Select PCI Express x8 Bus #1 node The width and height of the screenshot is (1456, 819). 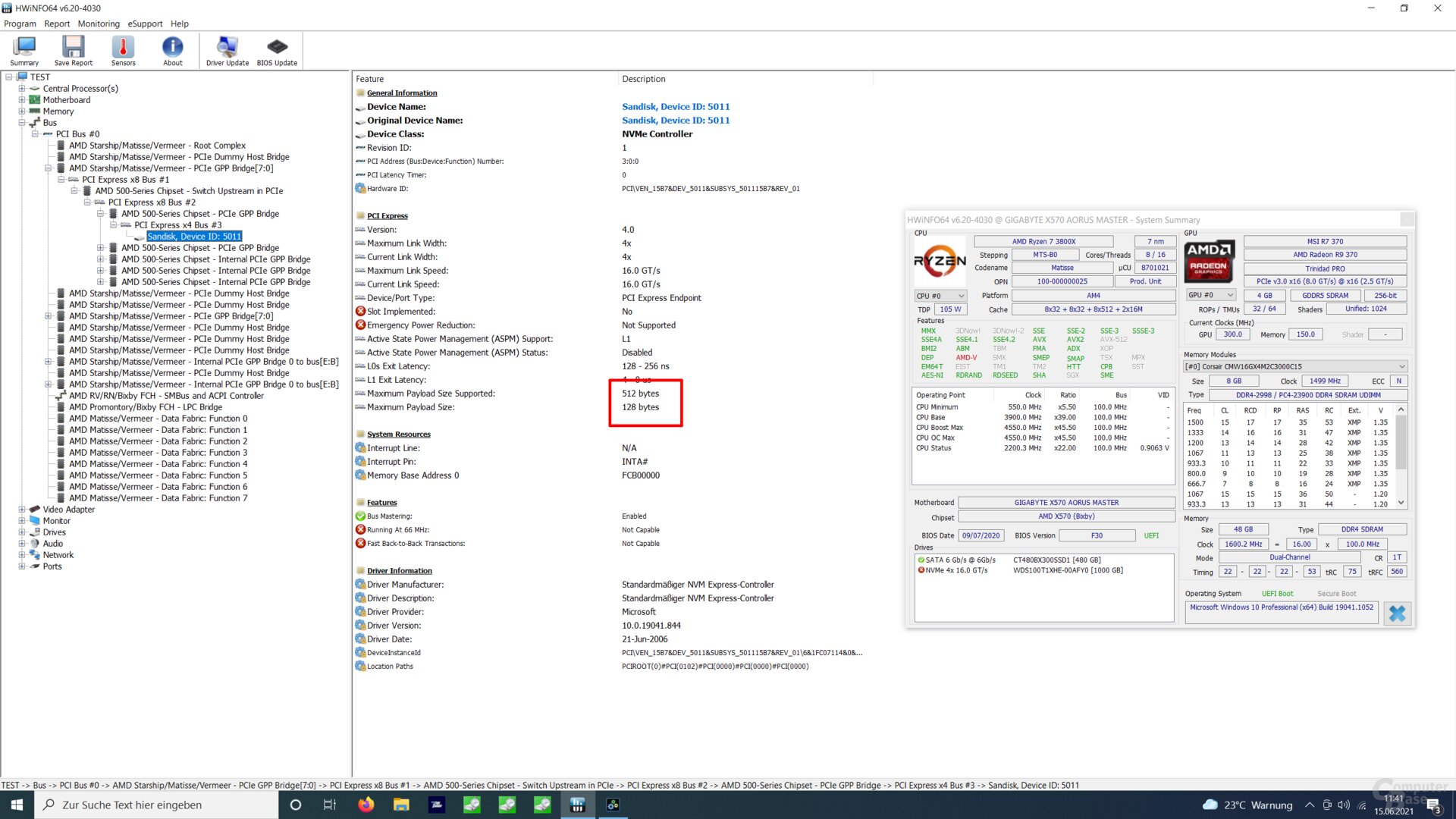click(126, 180)
